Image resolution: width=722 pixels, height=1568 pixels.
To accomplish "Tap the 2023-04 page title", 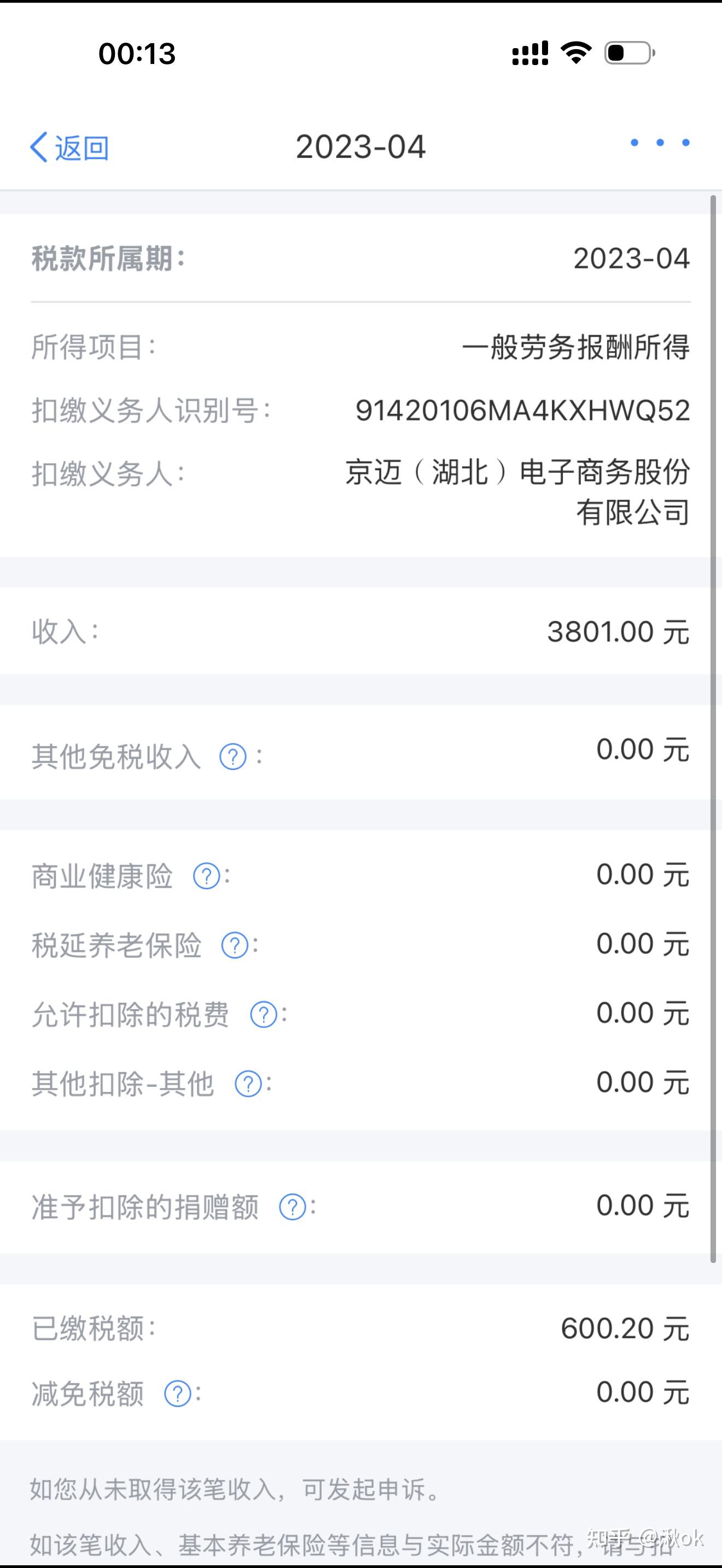I will (x=361, y=147).
